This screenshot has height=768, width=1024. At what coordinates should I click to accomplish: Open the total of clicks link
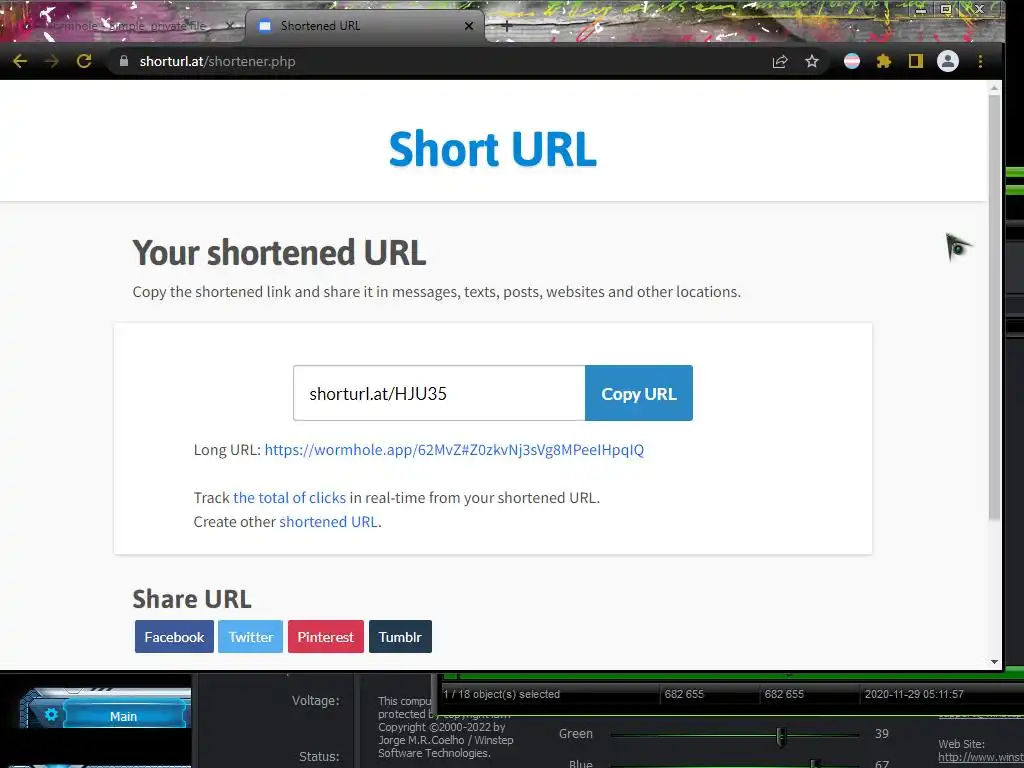289,498
